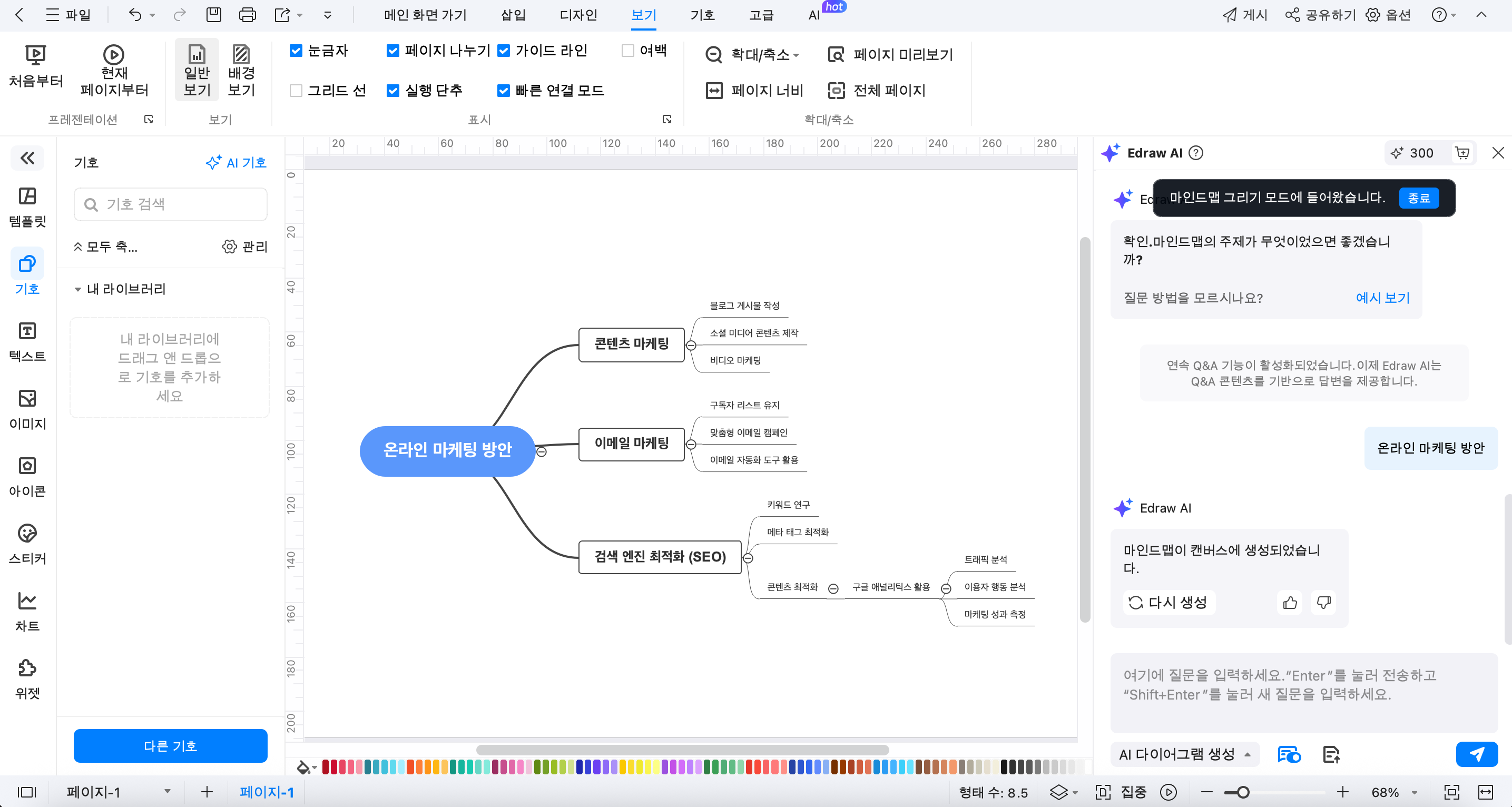Screen dimensions: 1512x807
Task: Fit to page width (페이지 너비)
Action: point(754,91)
